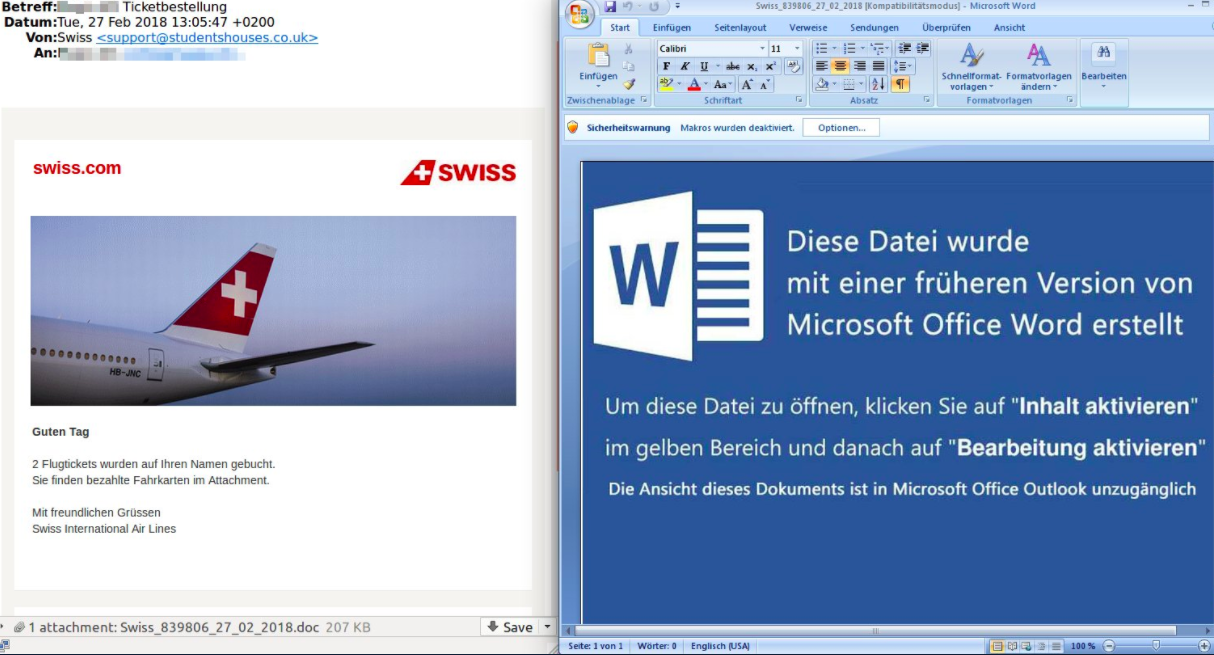Paste using the Einfügen clipboard icon

point(599,55)
